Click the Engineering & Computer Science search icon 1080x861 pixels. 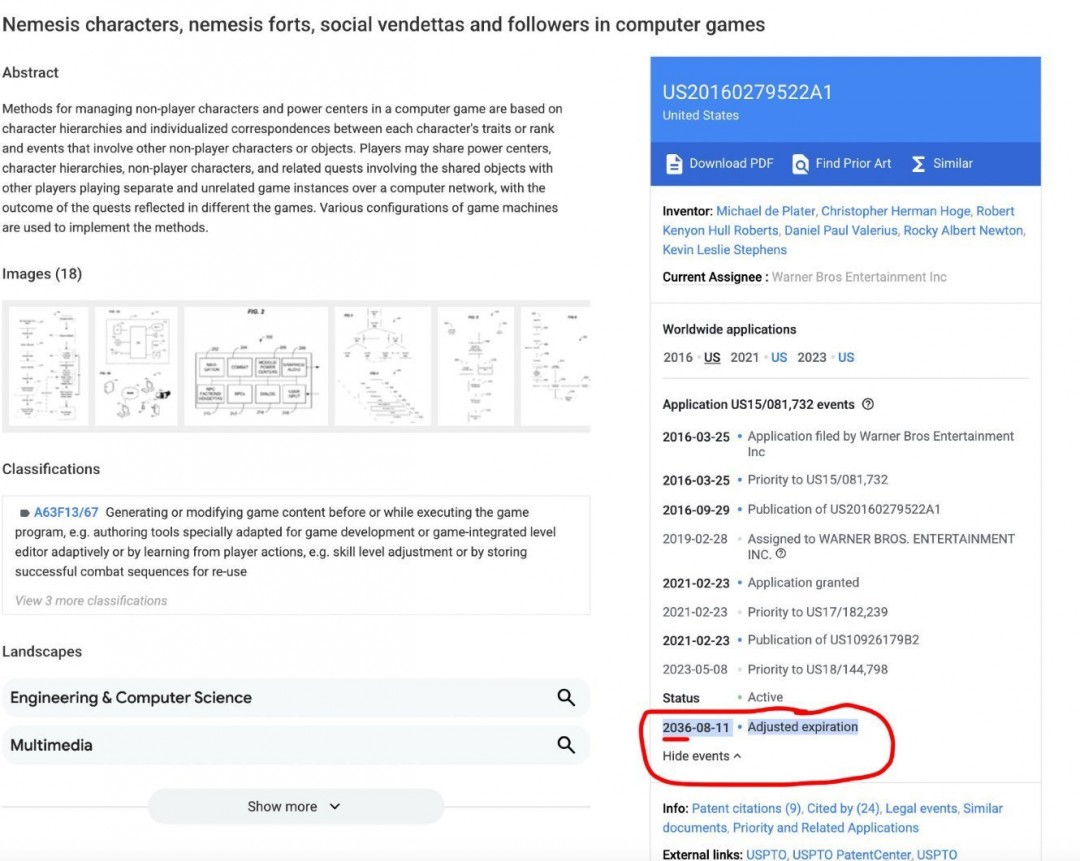tap(566, 698)
